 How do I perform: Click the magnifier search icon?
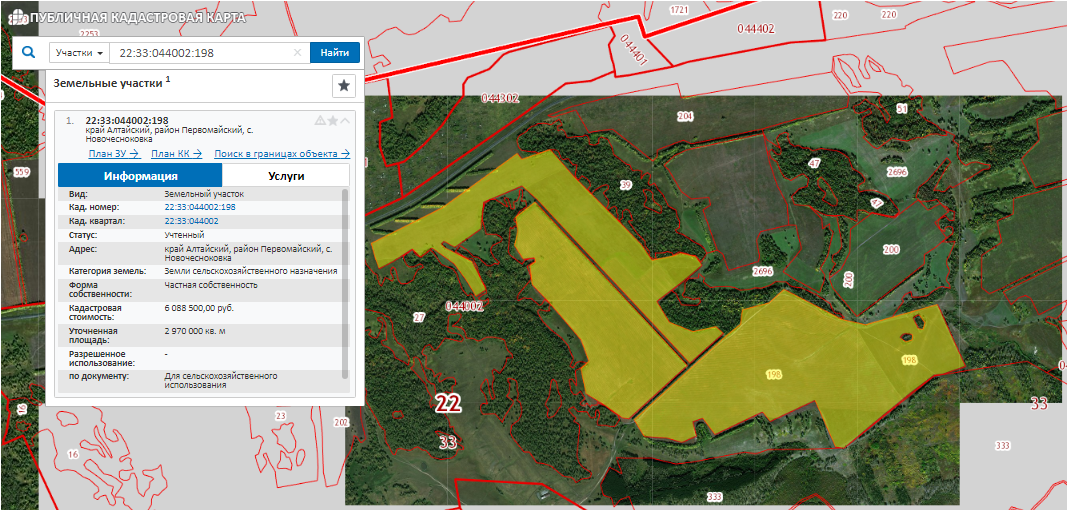tap(29, 52)
